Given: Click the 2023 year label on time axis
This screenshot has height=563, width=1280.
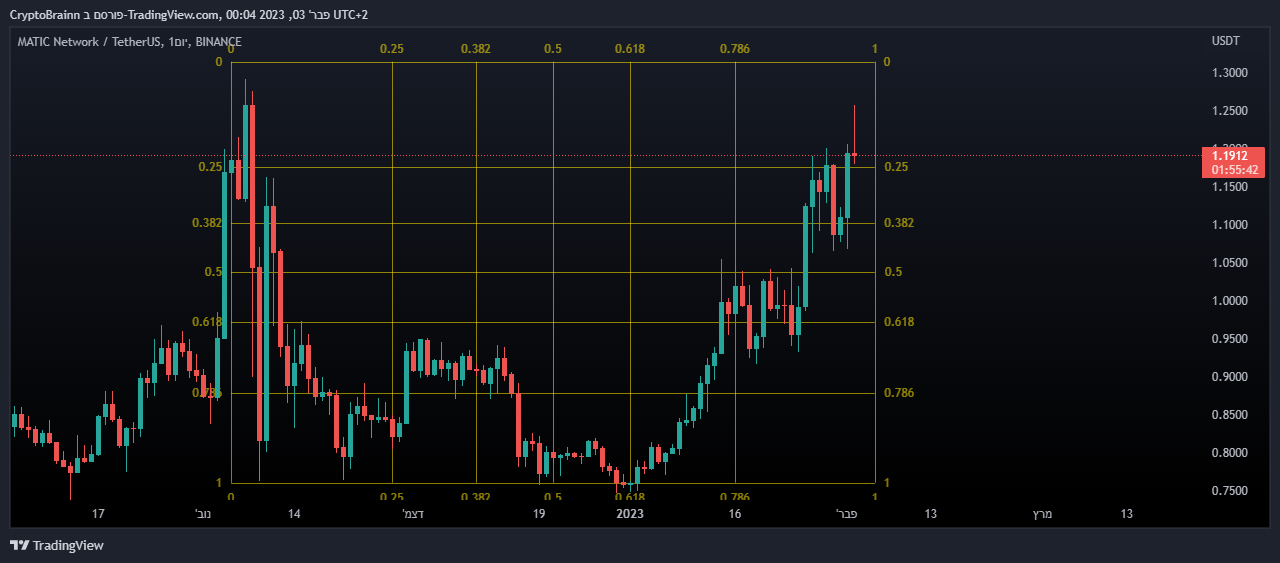Looking at the screenshot, I should (630, 514).
